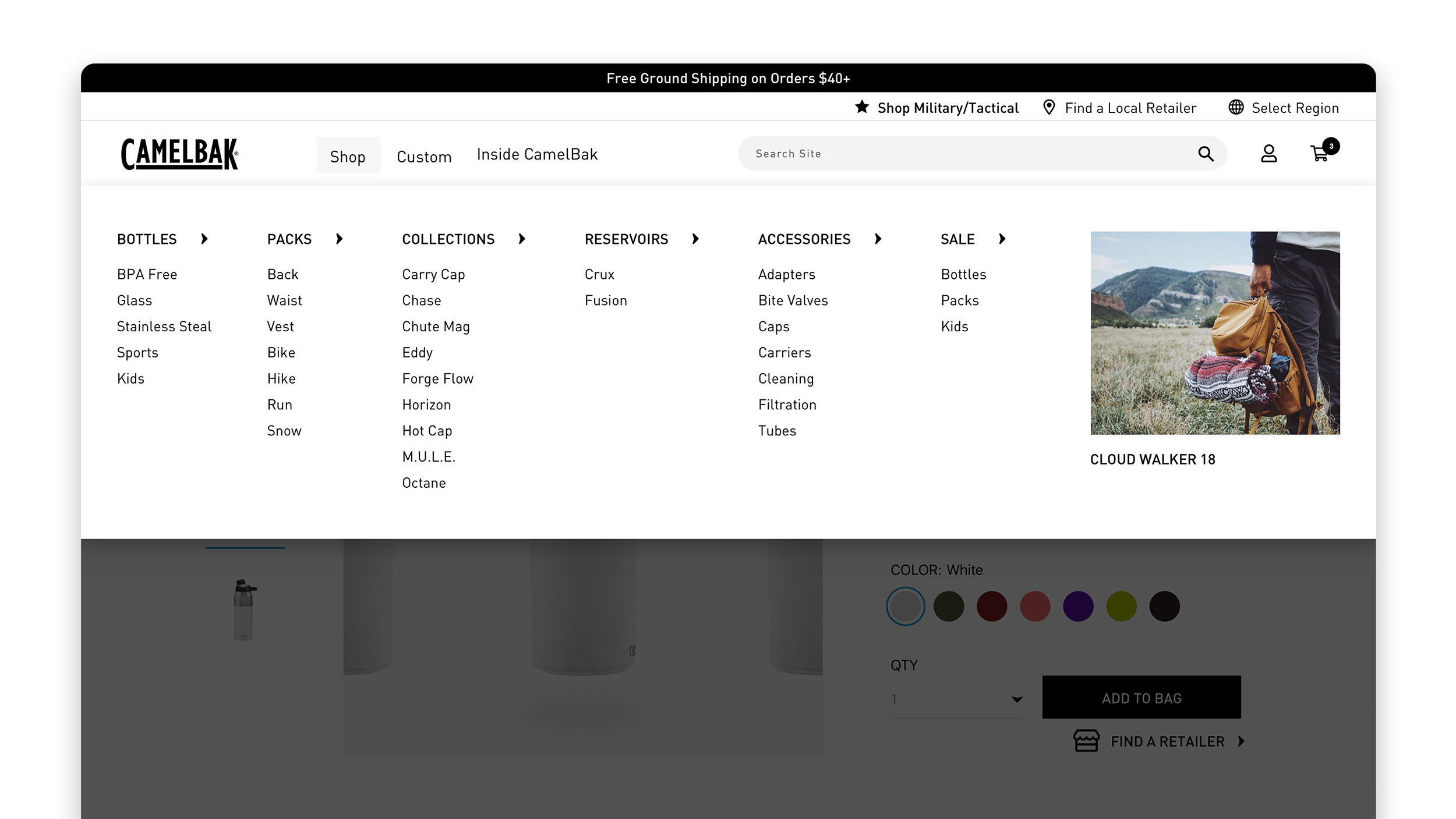Click the cart badge showing 3
Image resolution: width=1456 pixels, height=819 pixels.
1331,146
